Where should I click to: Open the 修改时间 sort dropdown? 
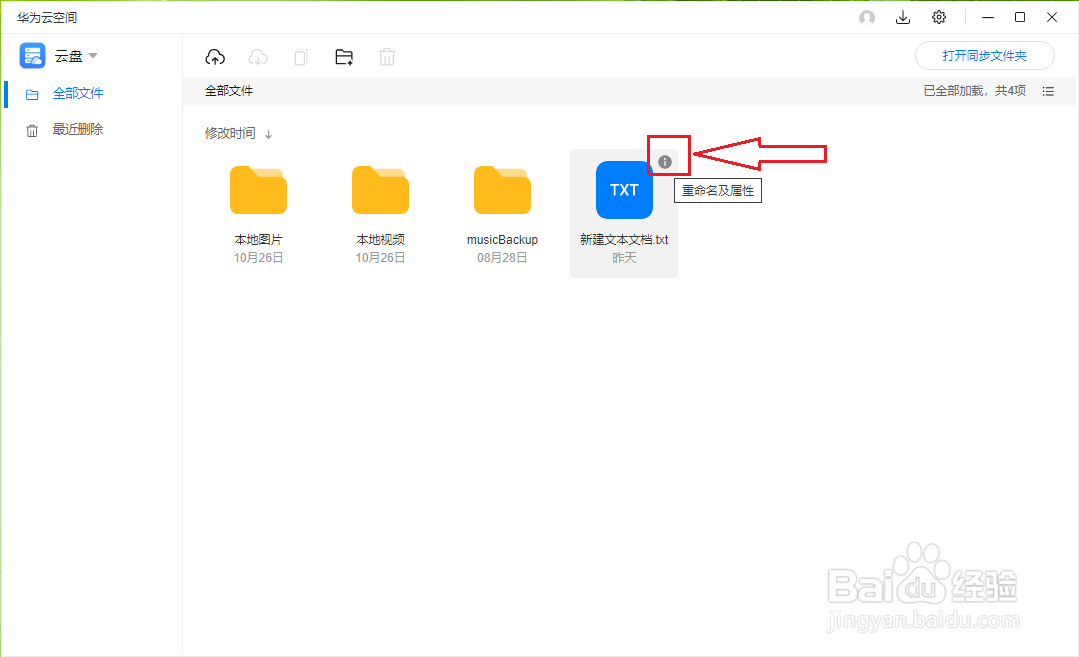tap(230, 132)
